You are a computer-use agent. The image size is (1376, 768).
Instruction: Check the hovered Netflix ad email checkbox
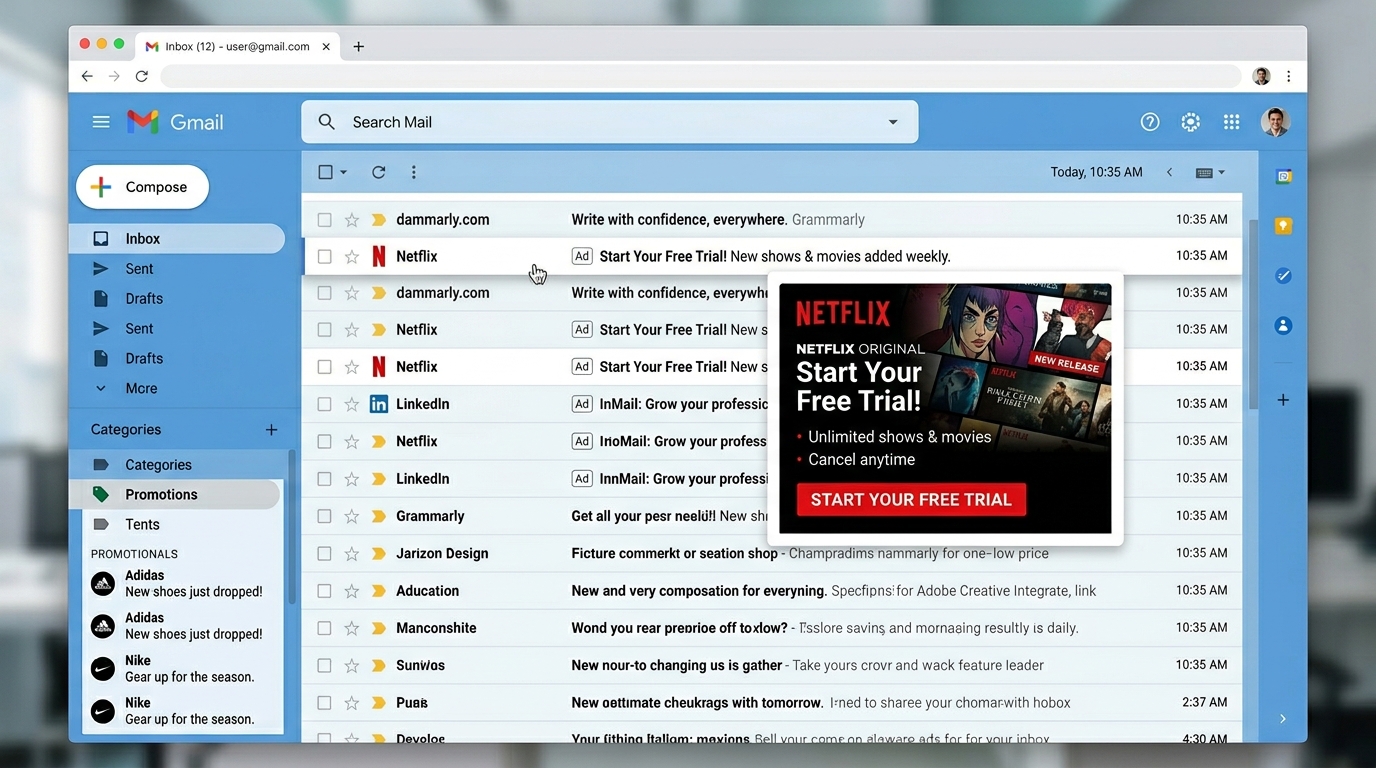[324, 256]
